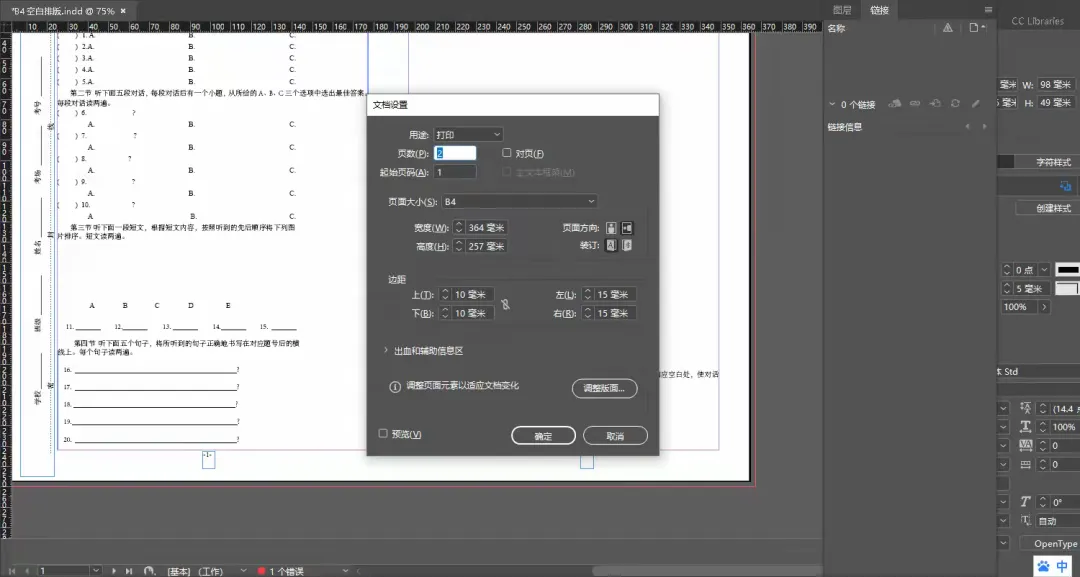Open the page number dropdown in status bar
The height and width of the screenshot is (577, 1080).
tap(96, 571)
